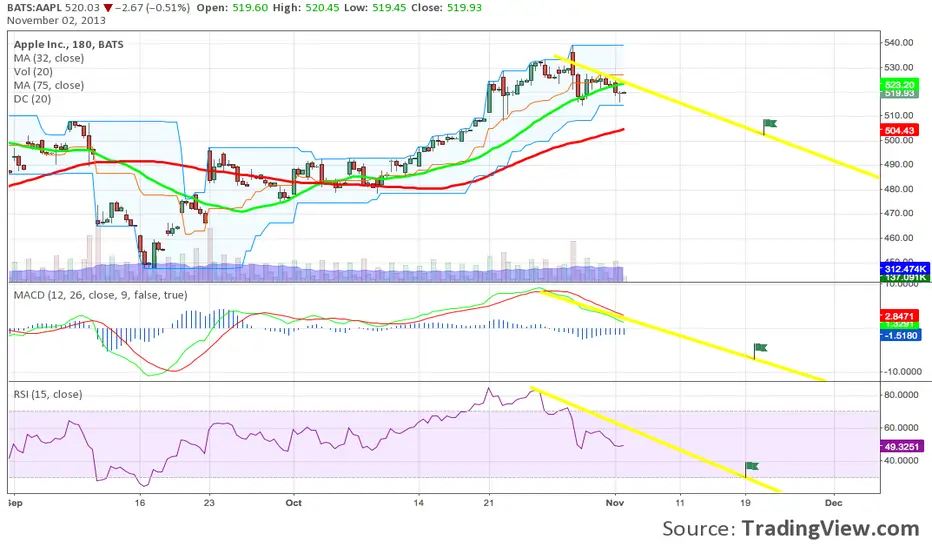
Task: Click the Oct label on the time axis
Action: 294,503
